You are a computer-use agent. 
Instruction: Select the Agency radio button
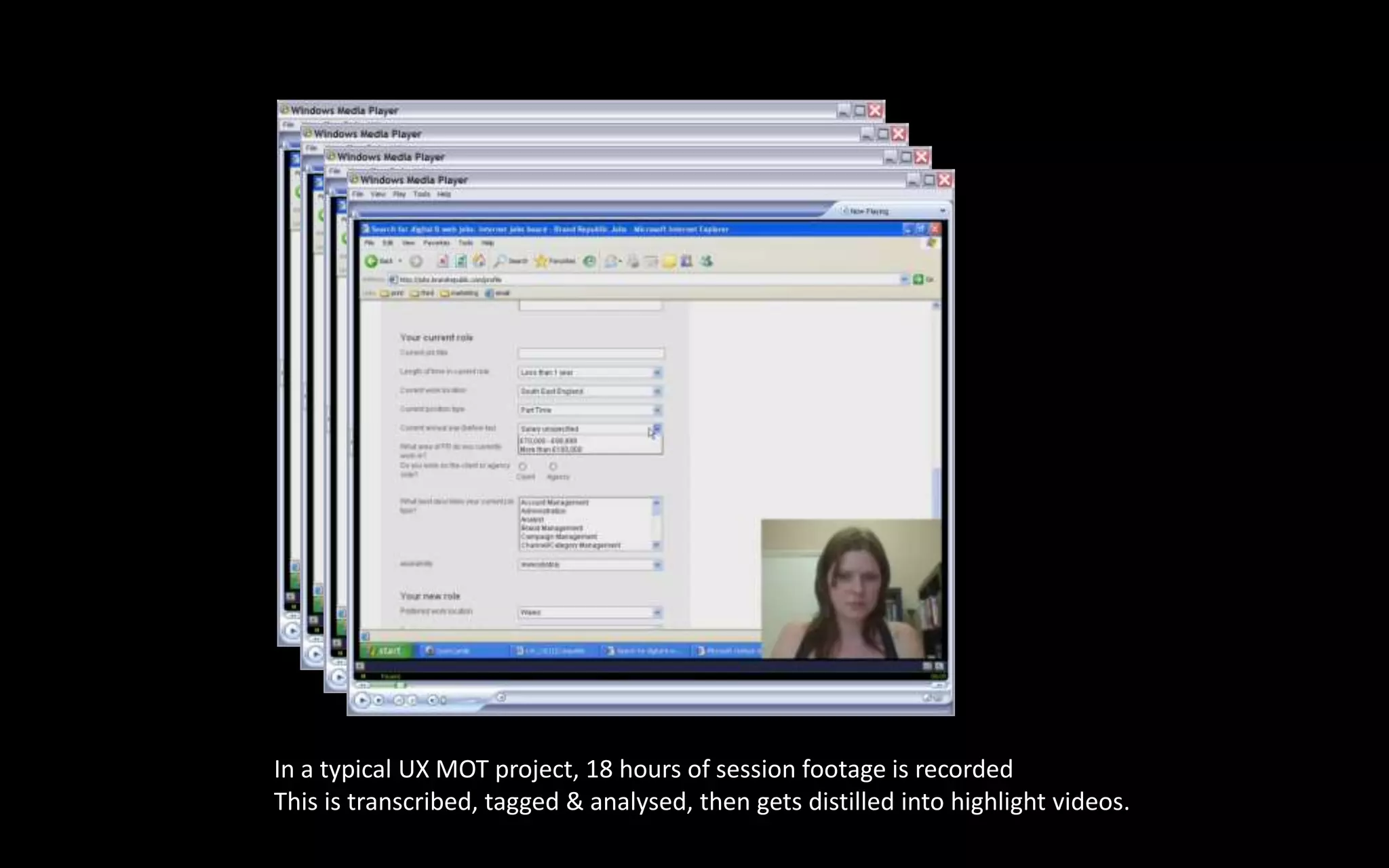pos(553,467)
